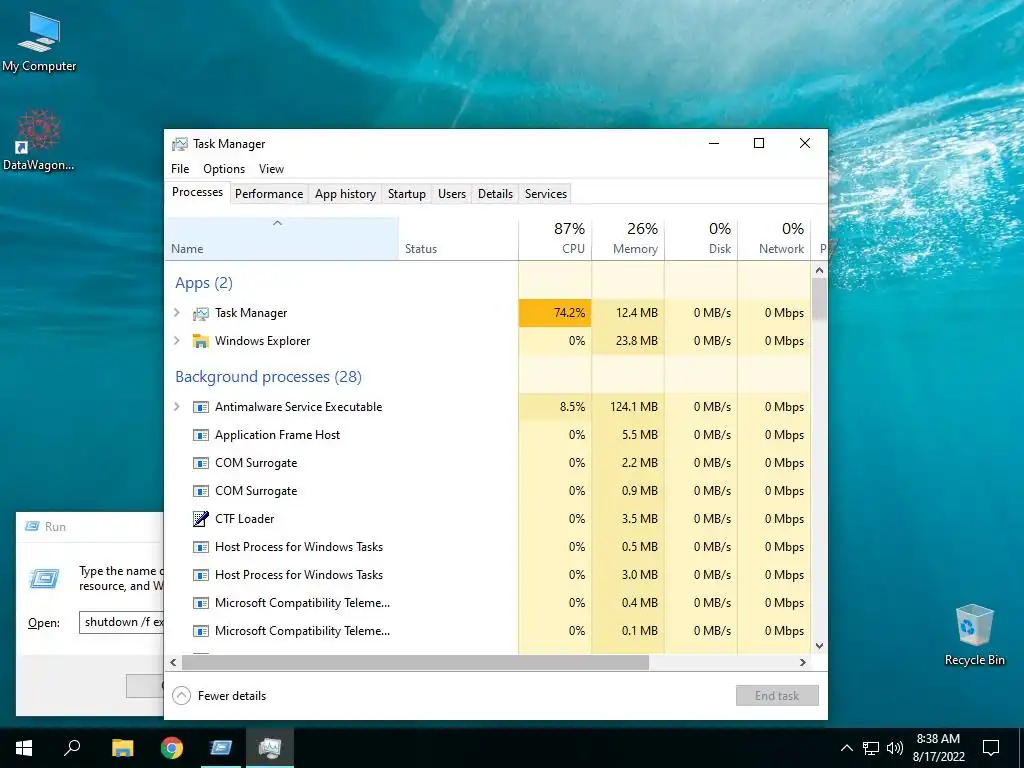Switch to the Details tab
The height and width of the screenshot is (768, 1024).
click(x=495, y=194)
